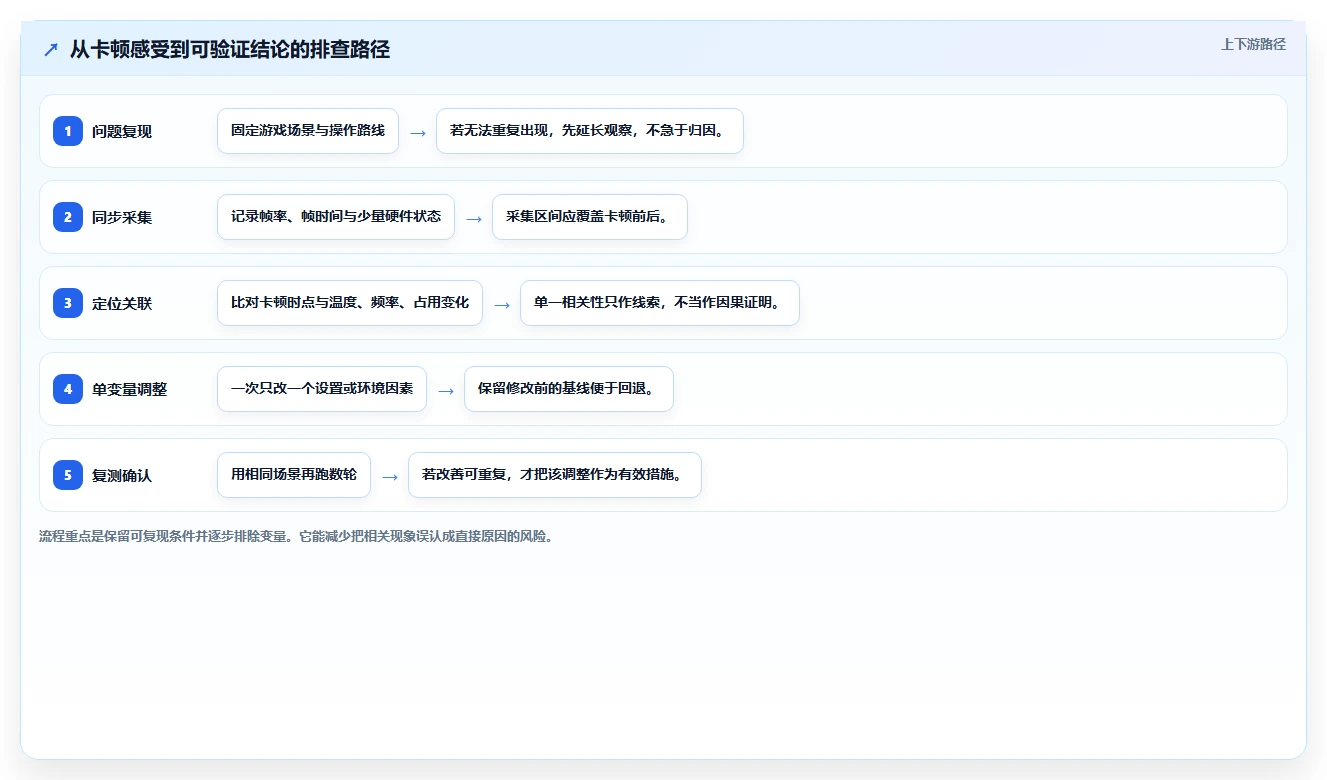Select step number 2 badge for 同步采集

coord(68,217)
